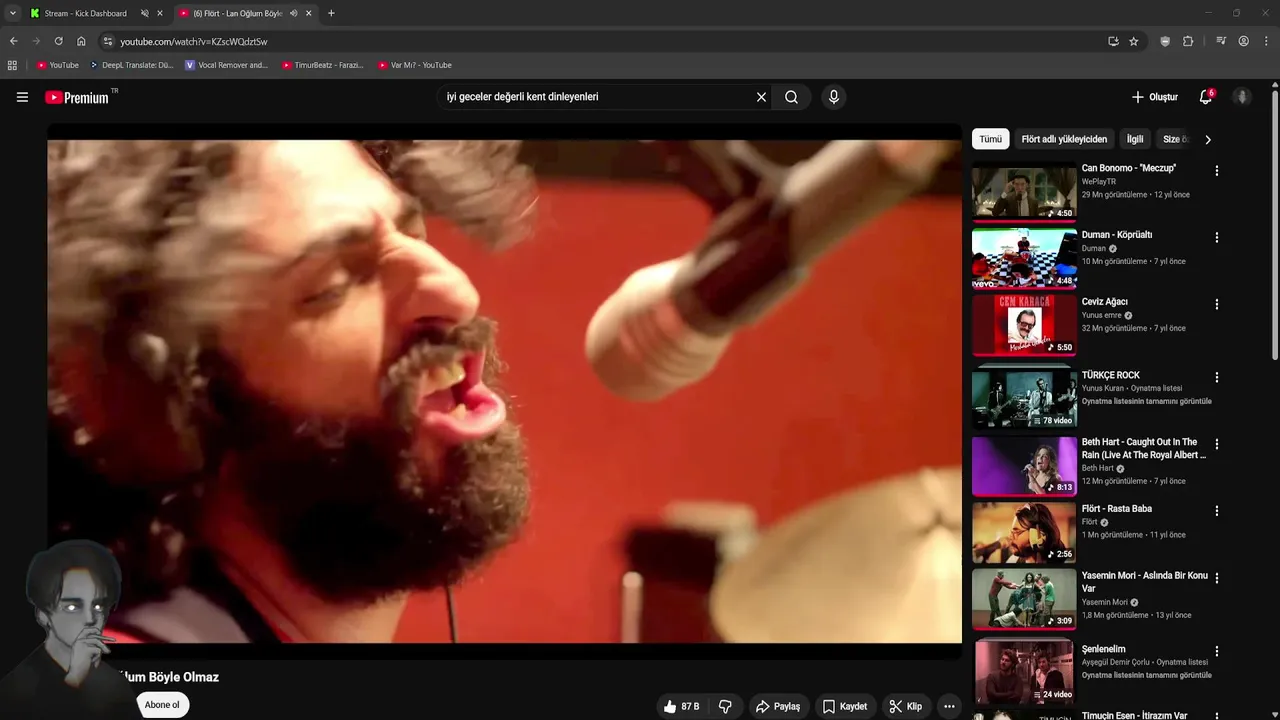Viewport: 1280px width, 720px height.
Task: Click the YouTube page vertical scrollbar
Action: 1275,225
